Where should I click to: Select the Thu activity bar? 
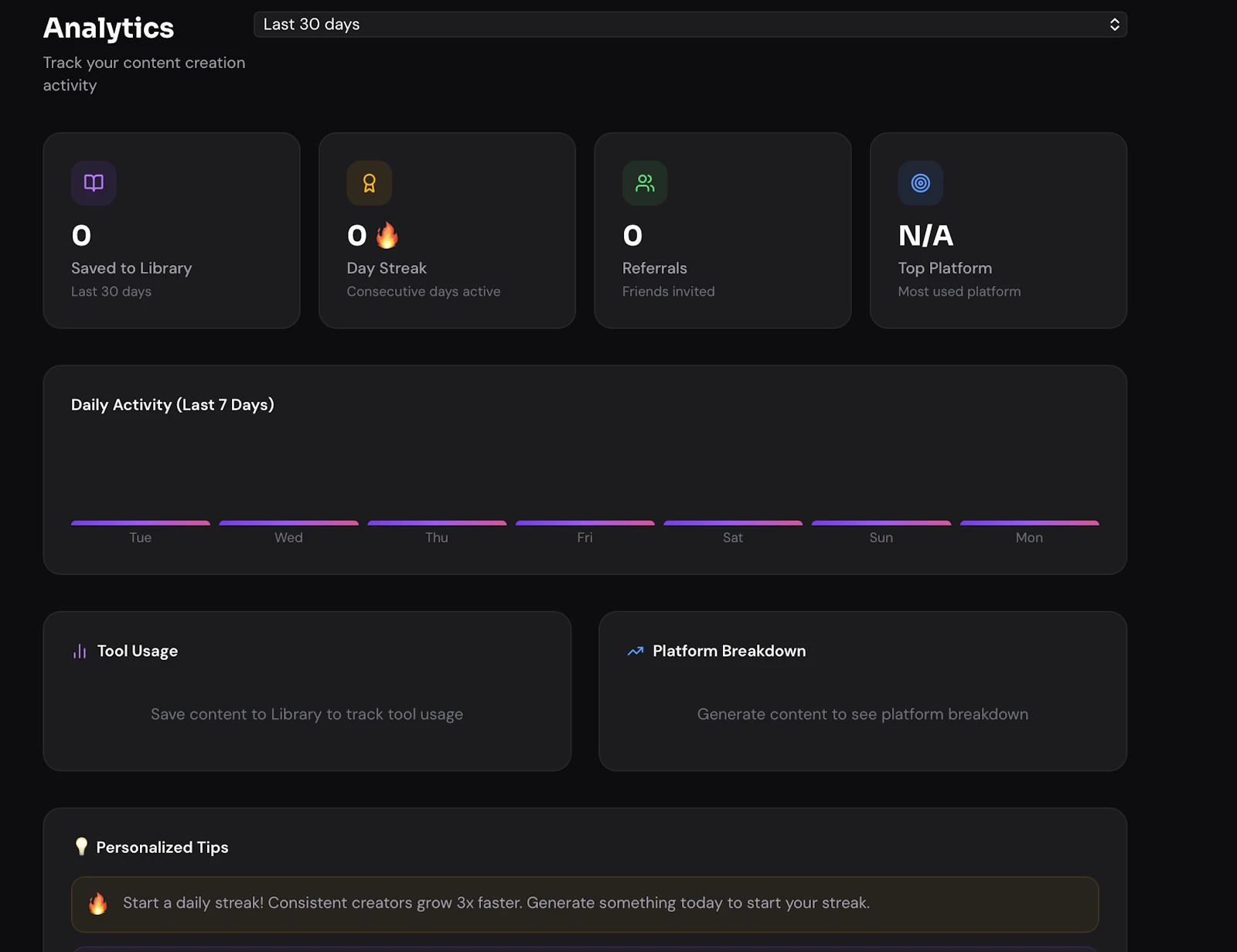click(437, 523)
